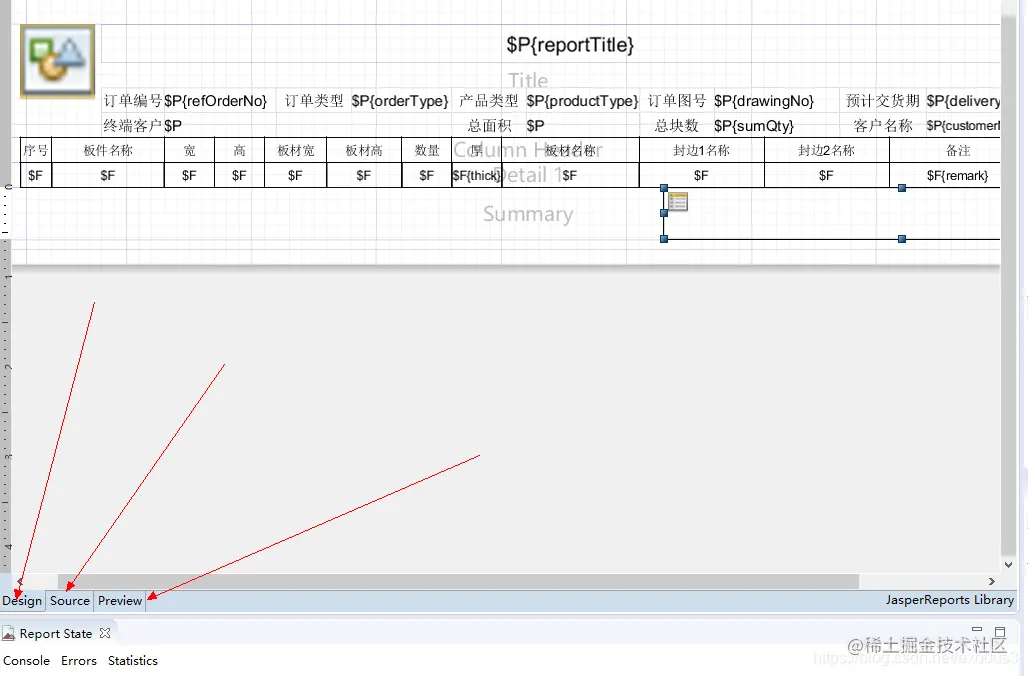Select the 订单编号 label

click(132, 101)
